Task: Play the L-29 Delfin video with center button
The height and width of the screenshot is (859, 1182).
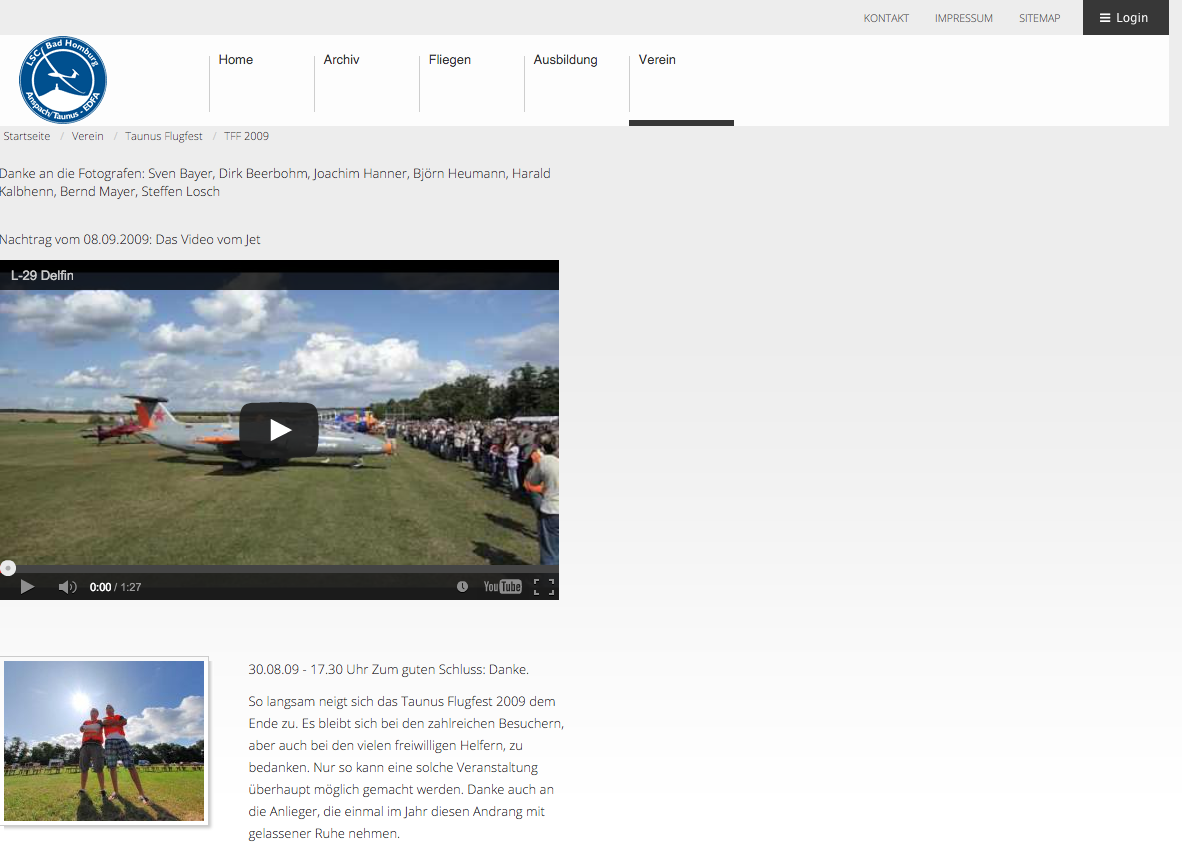Action: point(279,430)
